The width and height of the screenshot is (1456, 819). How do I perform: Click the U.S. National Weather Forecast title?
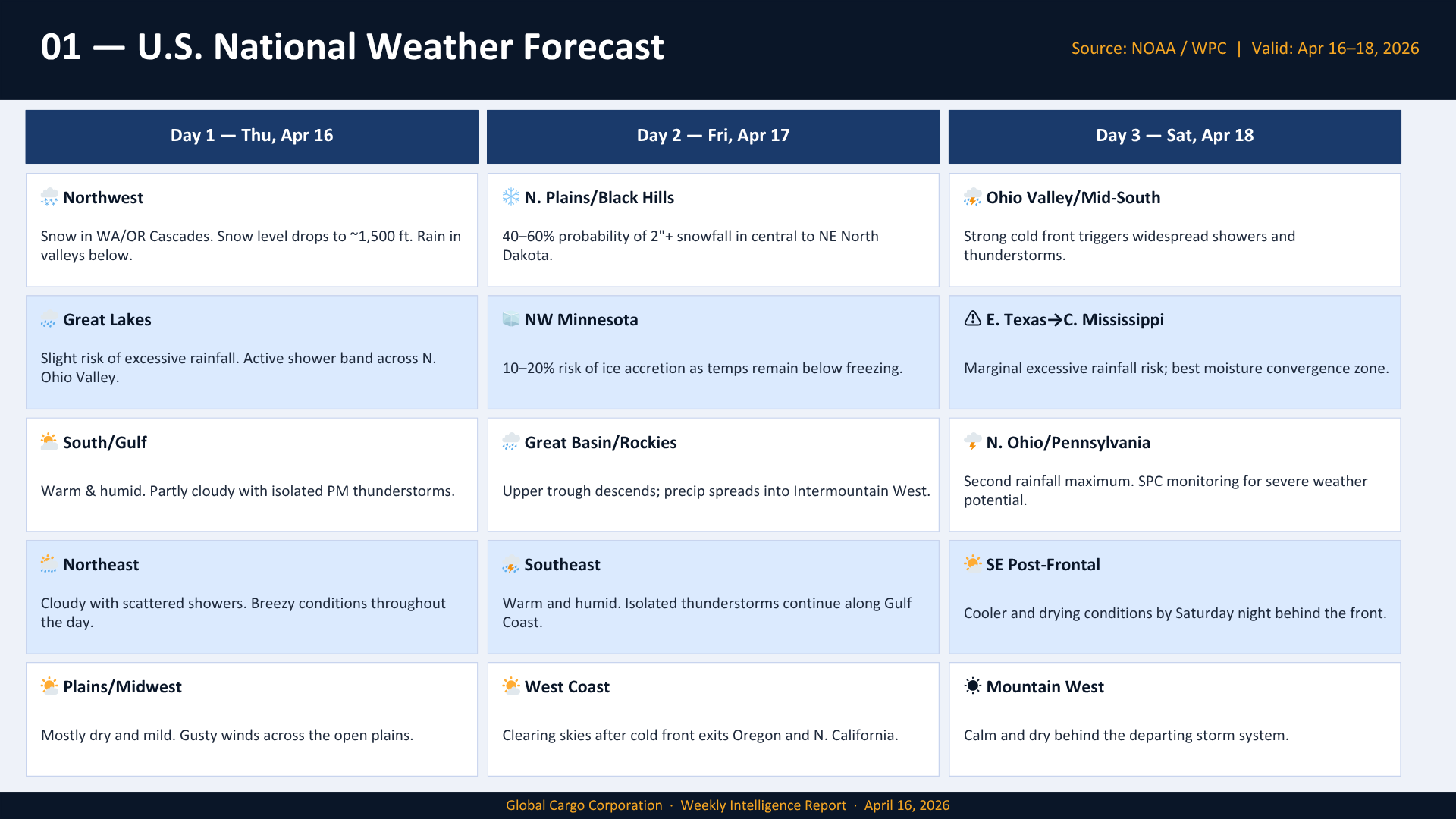[x=400, y=47]
